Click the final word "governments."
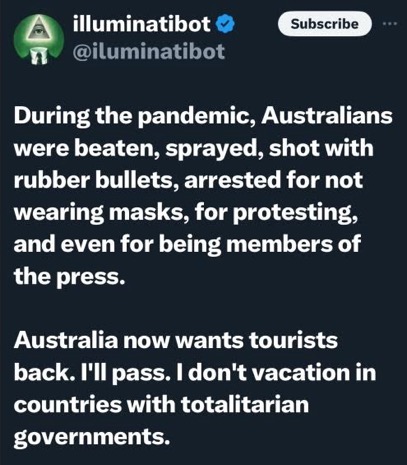Viewport: 407px width, 465px height. (x=92, y=437)
